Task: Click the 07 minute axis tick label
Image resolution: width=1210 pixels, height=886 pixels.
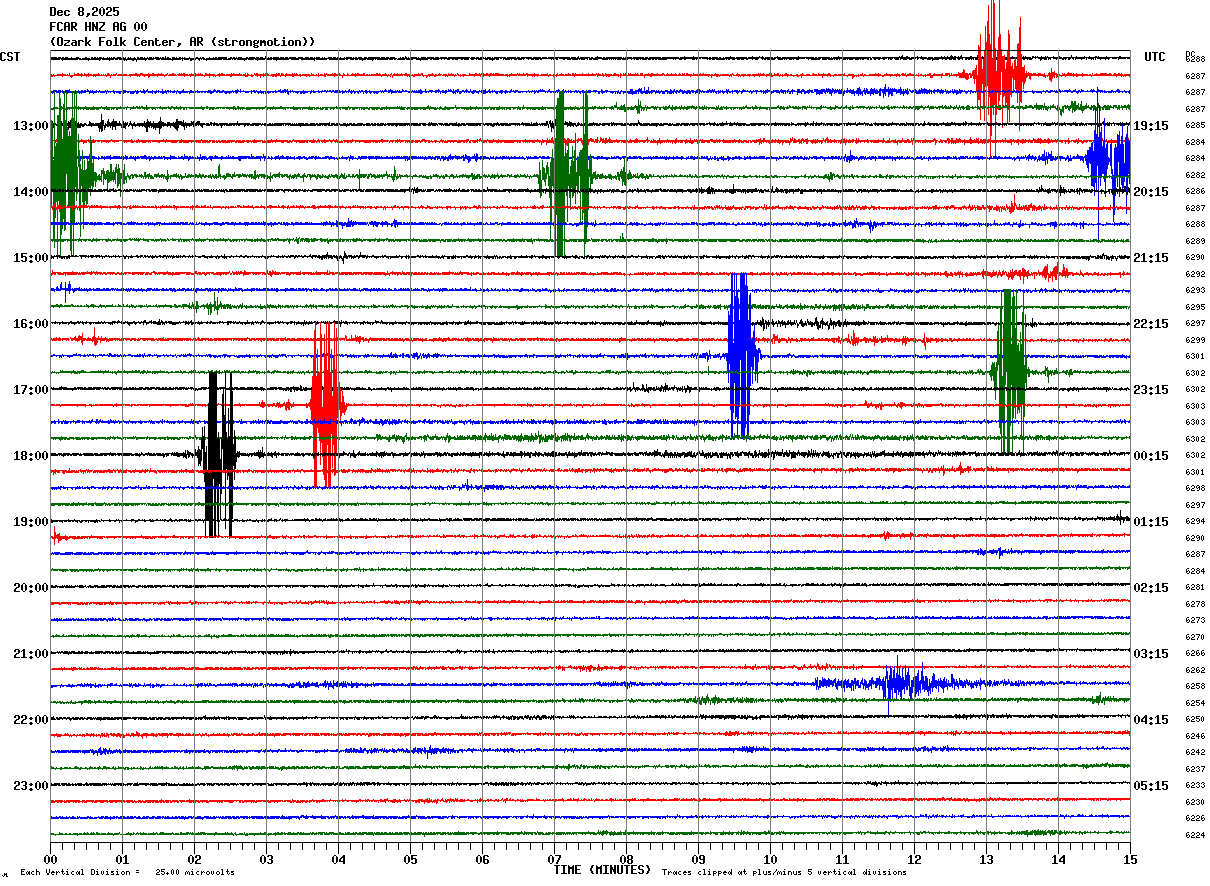Action: pyautogui.click(x=554, y=859)
